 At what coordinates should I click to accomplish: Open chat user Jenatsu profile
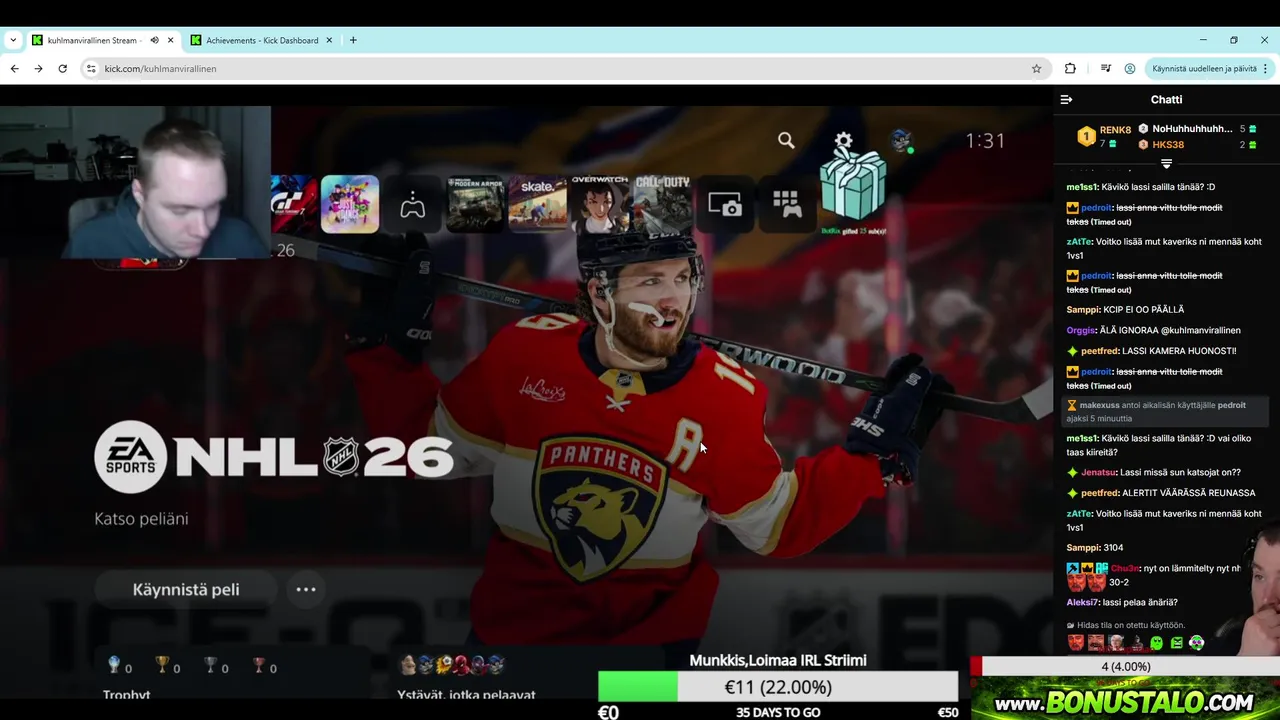(x=1099, y=472)
